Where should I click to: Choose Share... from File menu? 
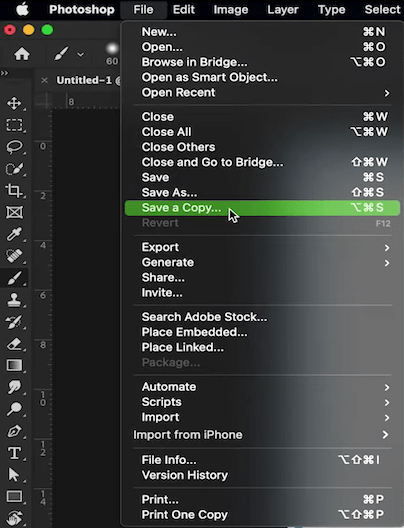[263, 277]
